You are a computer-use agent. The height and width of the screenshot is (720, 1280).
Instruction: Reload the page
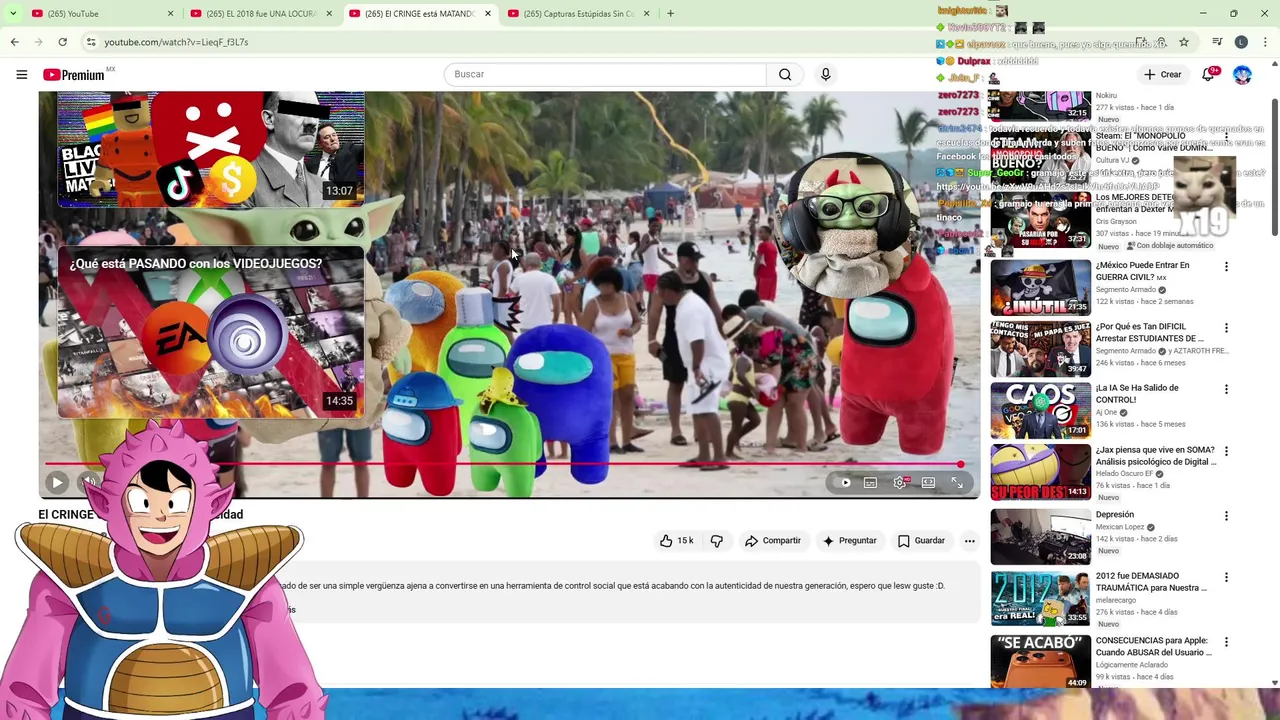pyautogui.click(x=62, y=42)
